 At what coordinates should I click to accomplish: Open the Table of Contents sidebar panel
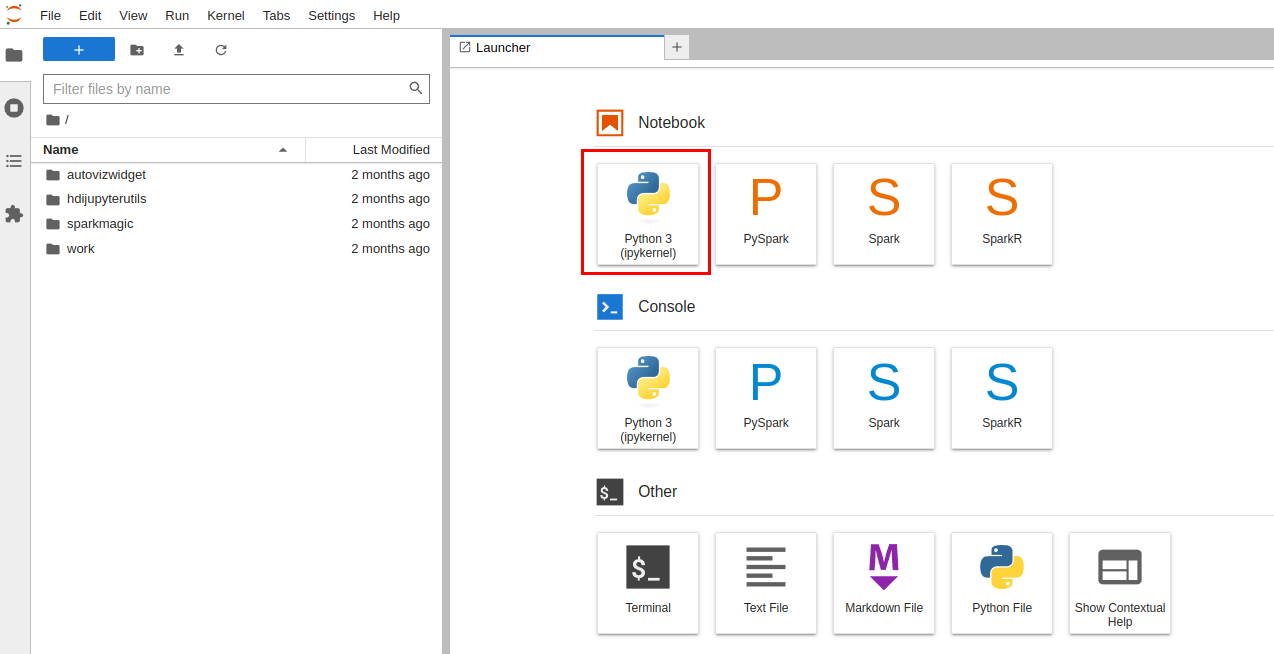tap(14, 161)
